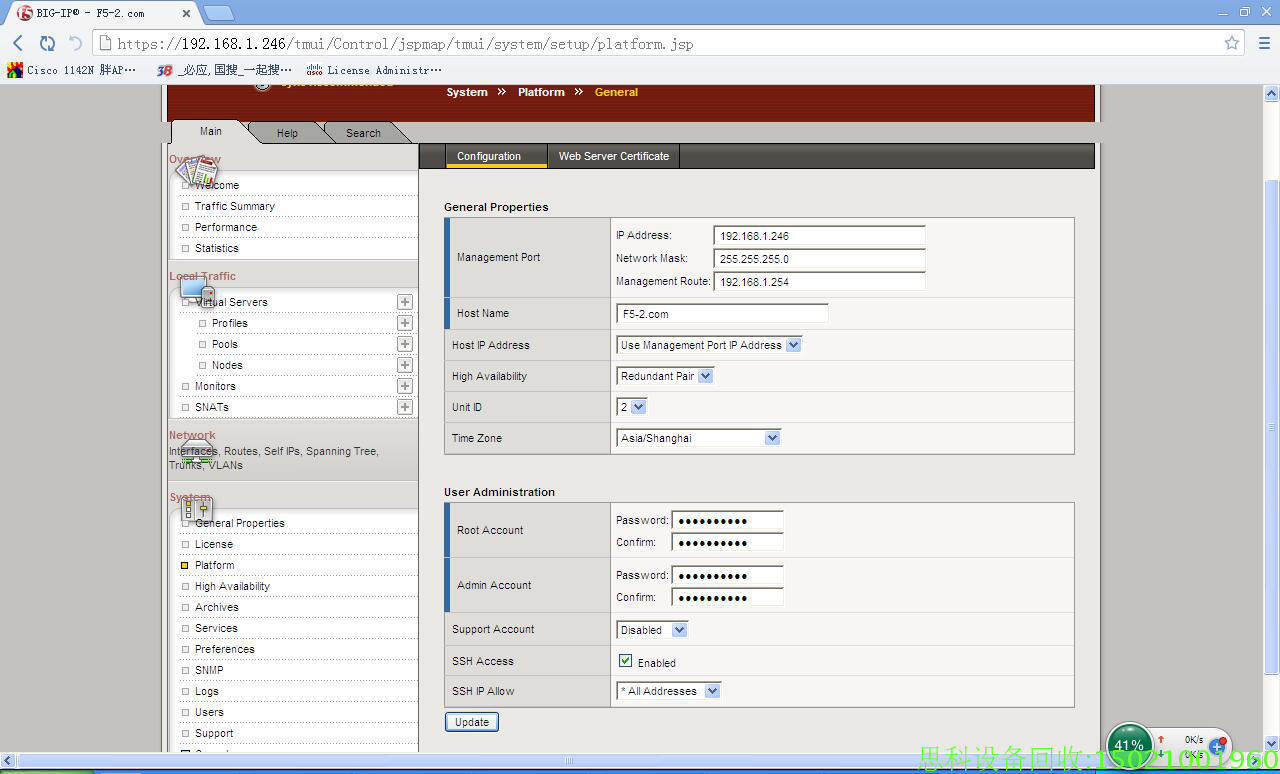Click the Host Name input field

[722, 314]
